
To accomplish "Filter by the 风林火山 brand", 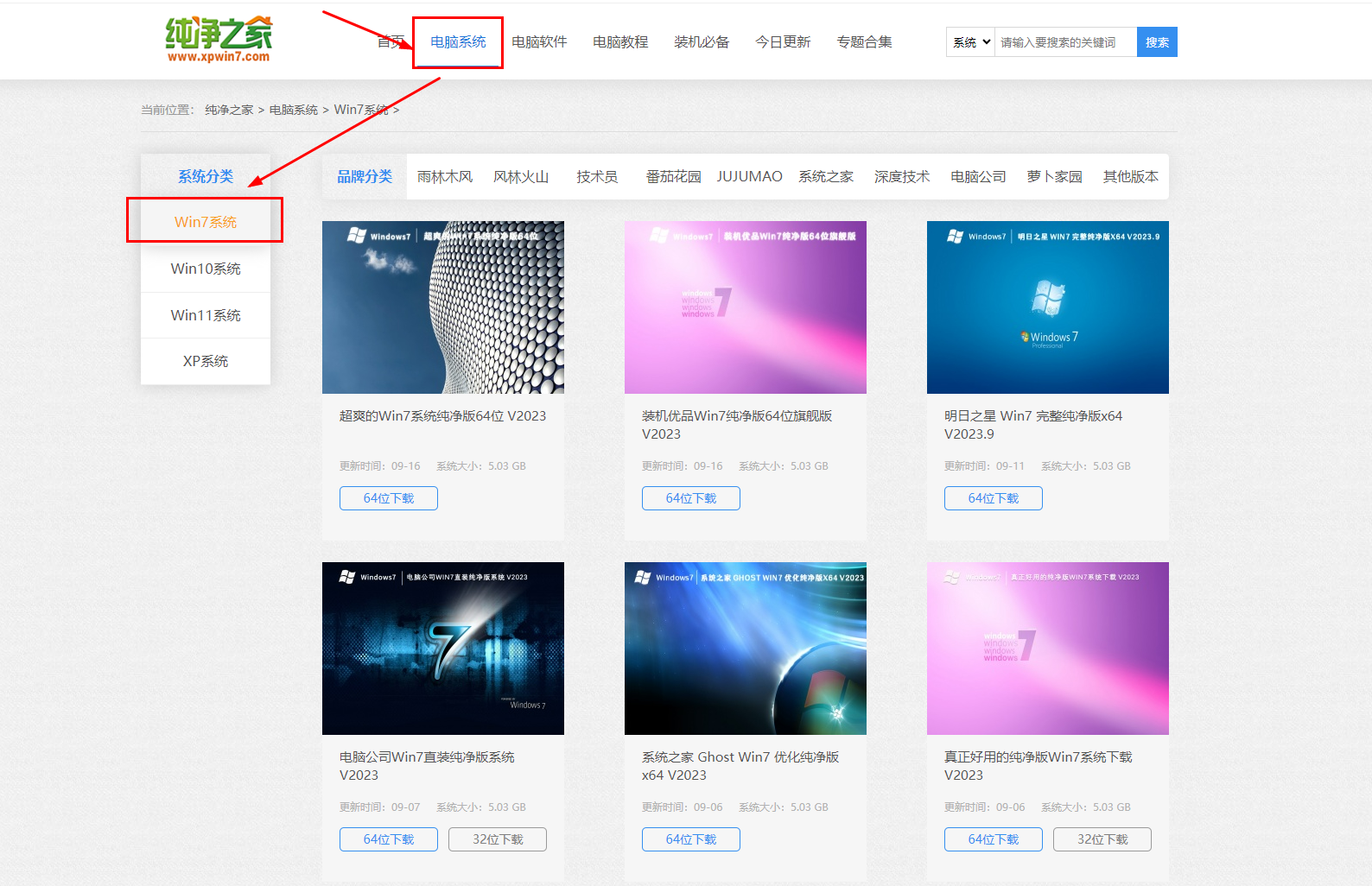I will (x=521, y=176).
